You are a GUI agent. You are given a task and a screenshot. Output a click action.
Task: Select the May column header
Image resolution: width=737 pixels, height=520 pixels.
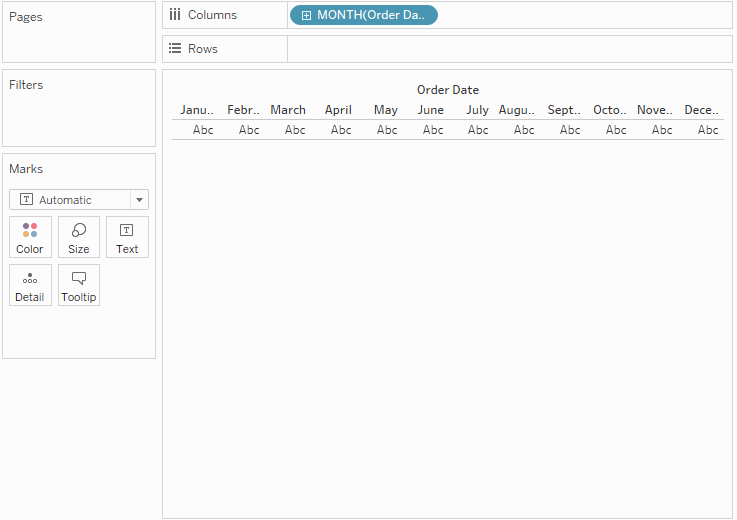[385, 110]
